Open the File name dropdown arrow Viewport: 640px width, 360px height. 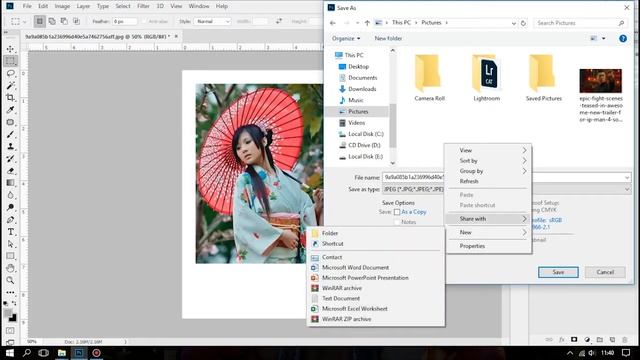pyautogui.click(x=627, y=178)
